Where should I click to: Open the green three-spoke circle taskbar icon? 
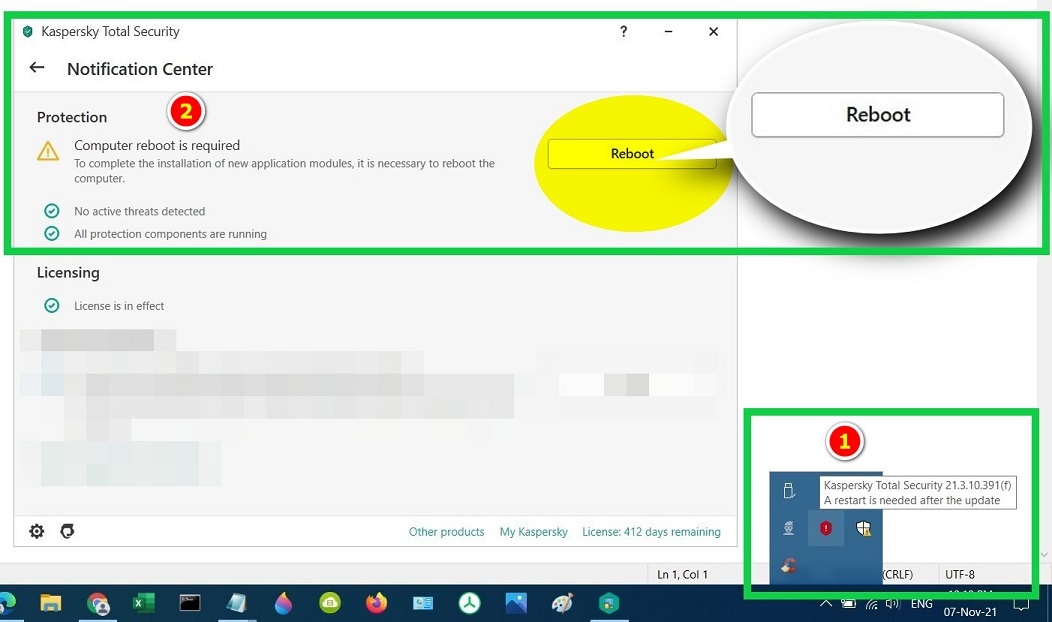[x=470, y=603]
